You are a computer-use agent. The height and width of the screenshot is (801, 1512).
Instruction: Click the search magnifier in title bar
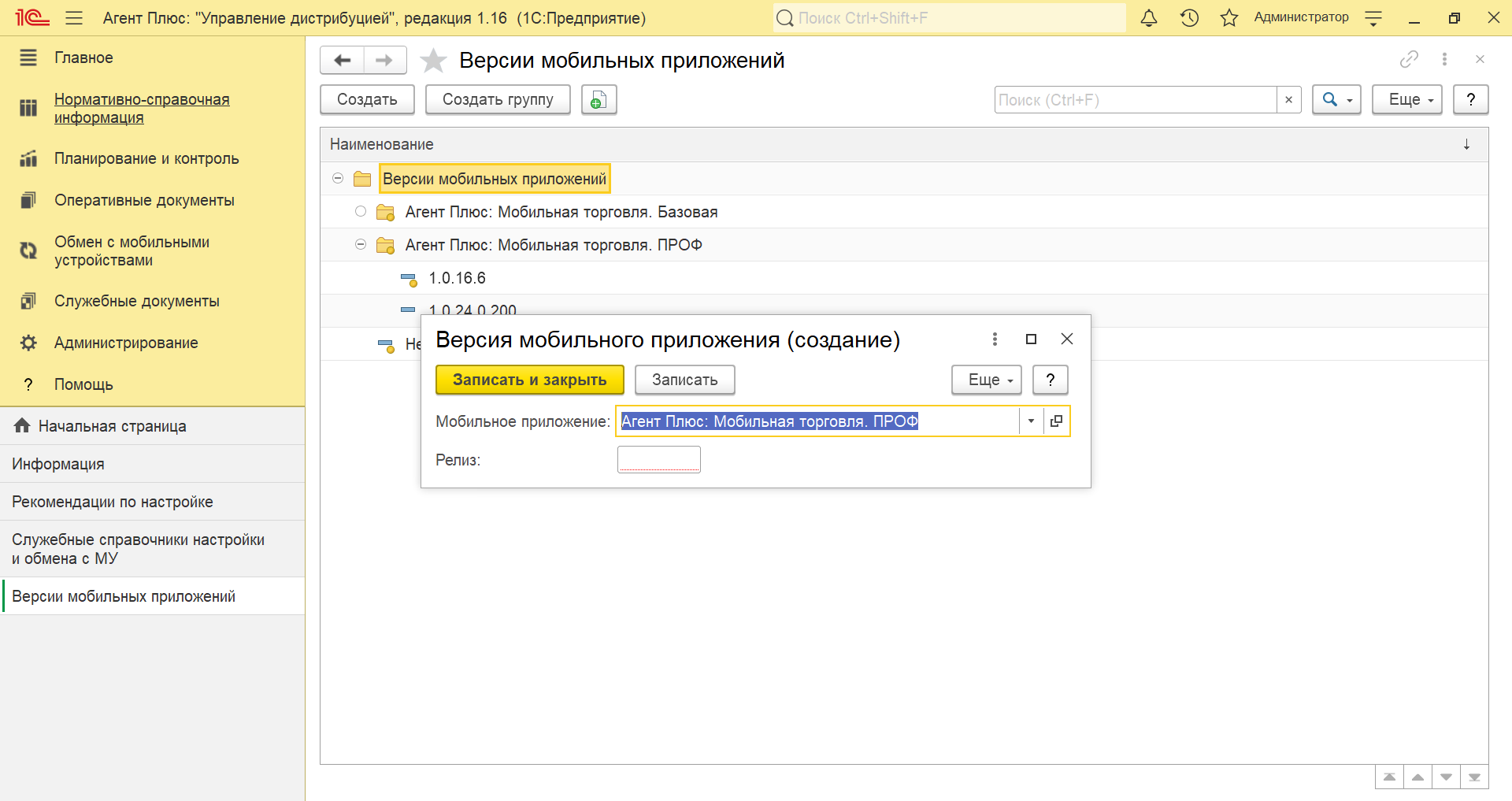(x=784, y=18)
